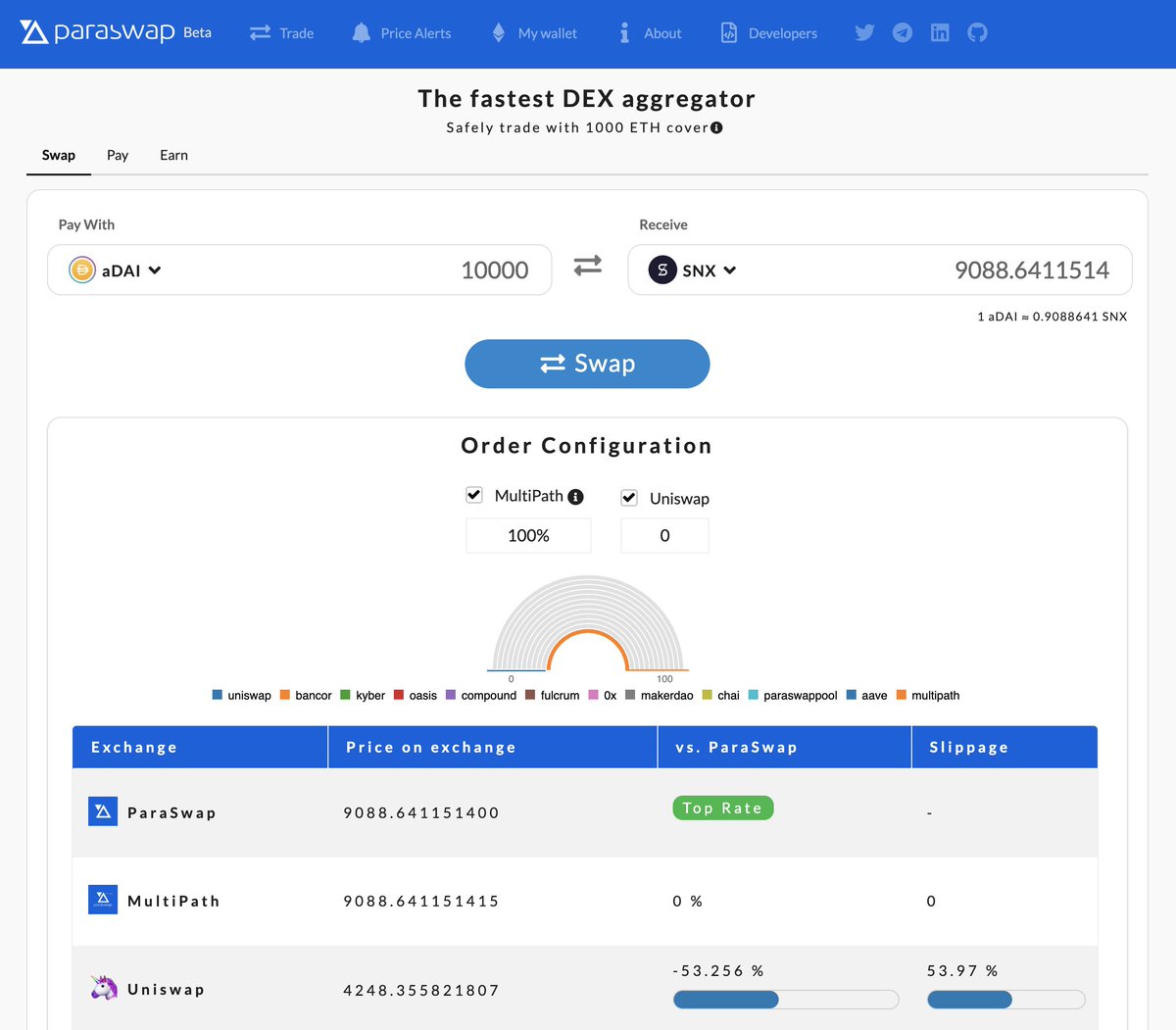The width and height of the screenshot is (1176, 1030).
Task: Click the MultiPath info icon
Action: [x=576, y=497]
